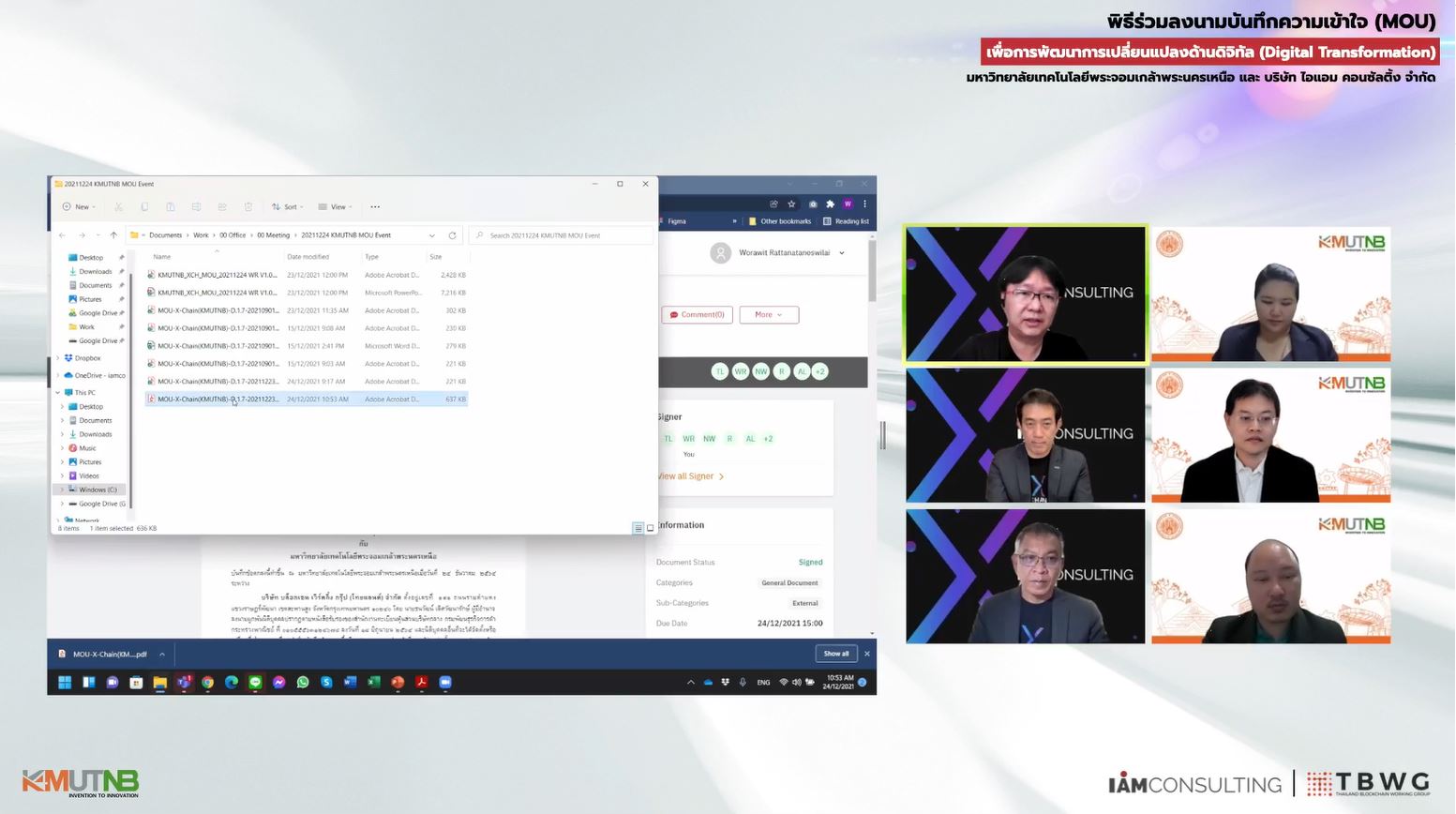Open the See more ellipsis in Explorer toolbar
The height and width of the screenshot is (814, 1456).
point(375,207)
